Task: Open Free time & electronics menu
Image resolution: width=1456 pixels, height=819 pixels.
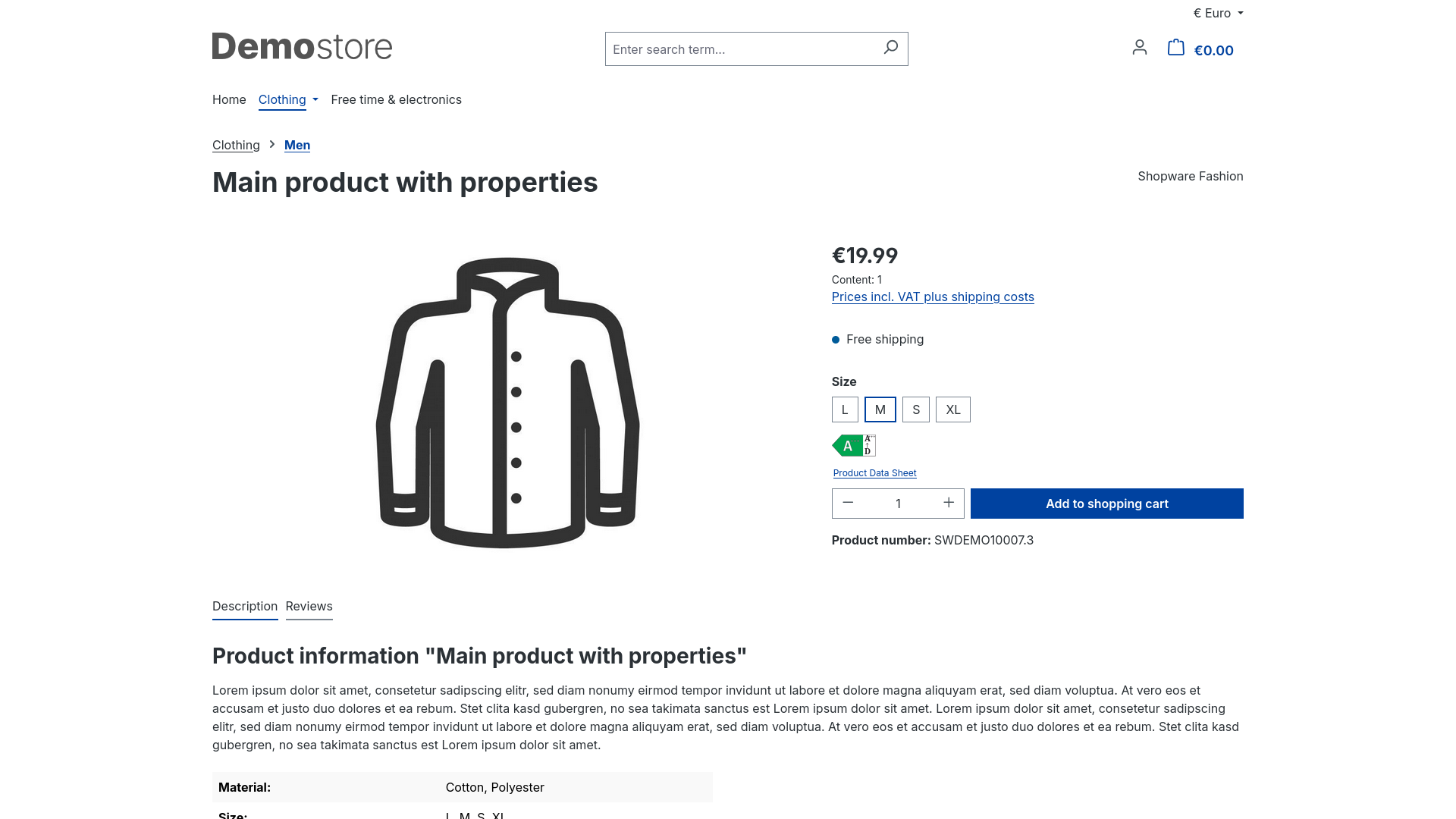Action: click(396, 99)
